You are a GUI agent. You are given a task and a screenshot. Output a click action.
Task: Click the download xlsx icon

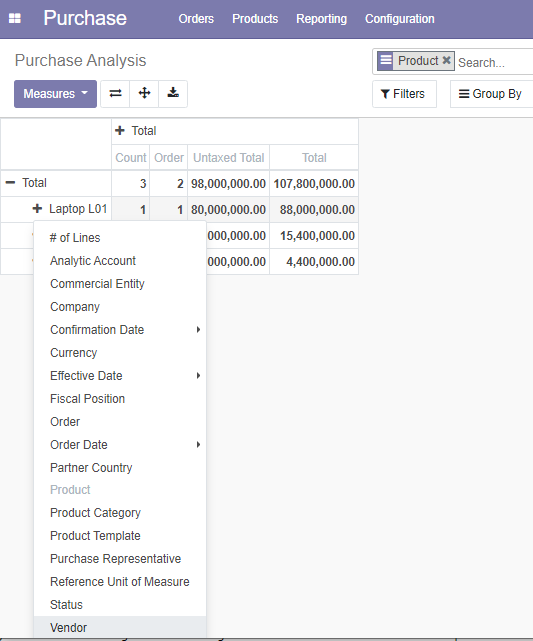point(173,94)
